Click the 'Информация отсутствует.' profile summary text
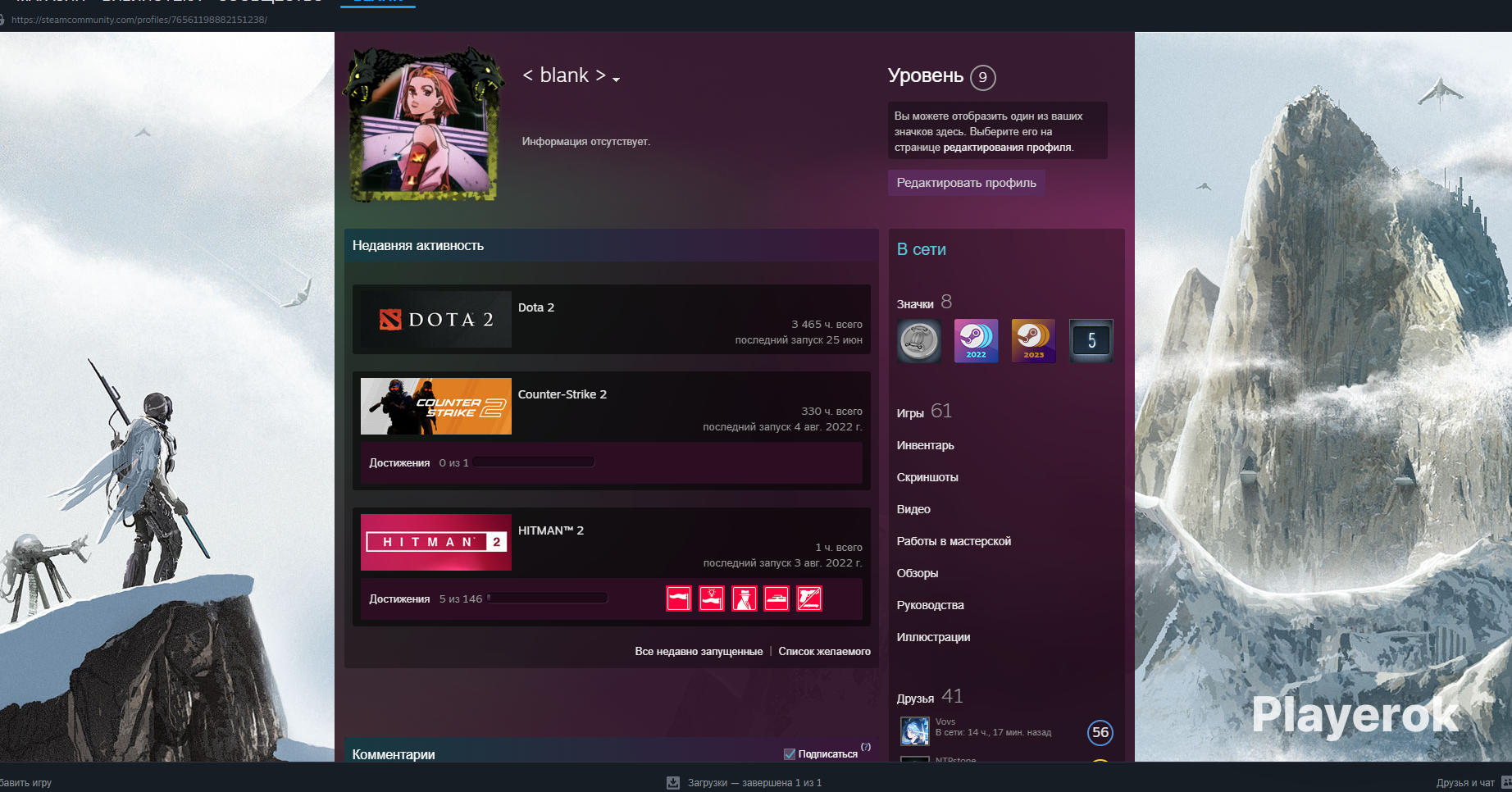The height and width of the screenshot is (792, 1512). pyautogui.click(x=586, y=142)
